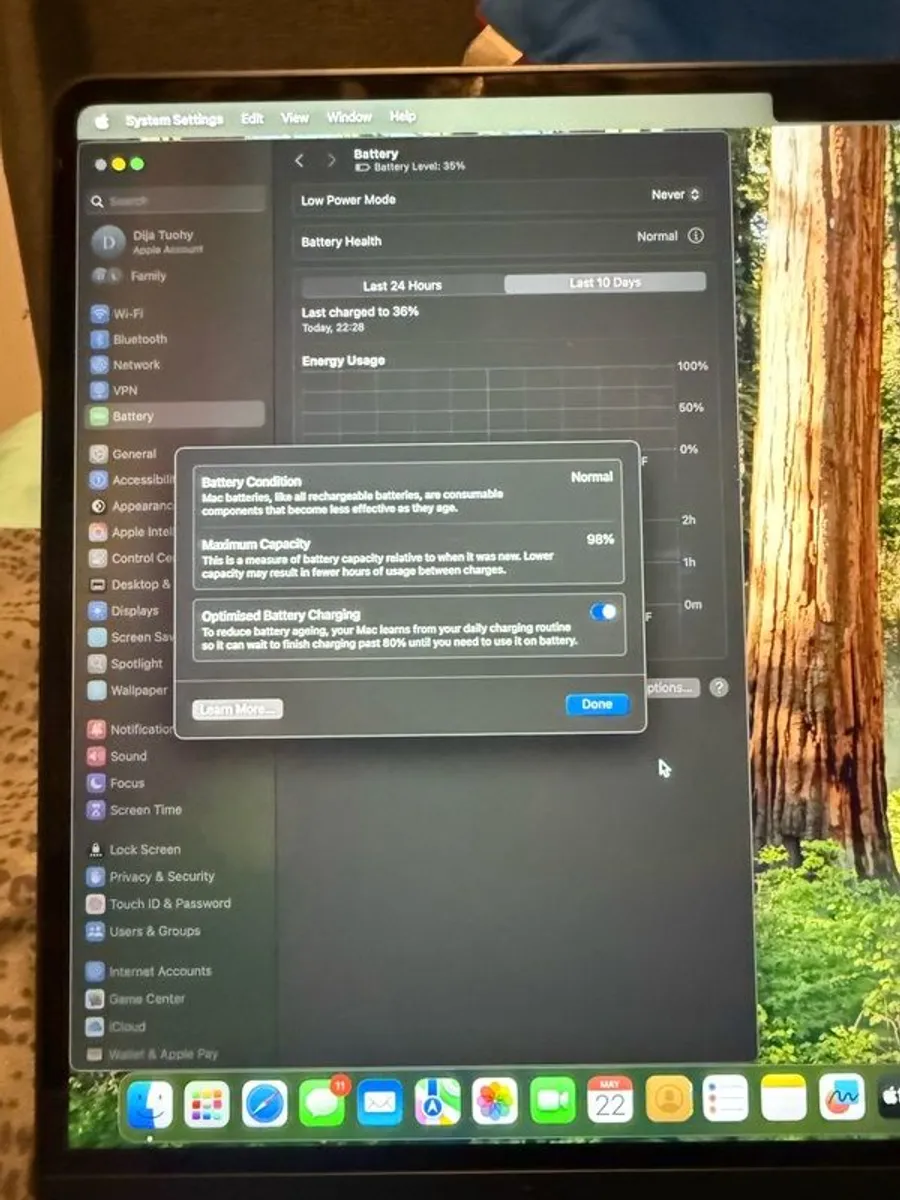The width and height of the screenshot is (900, 1200).
Task: Click the Search field in sidebar
Action: click(177, 200)
